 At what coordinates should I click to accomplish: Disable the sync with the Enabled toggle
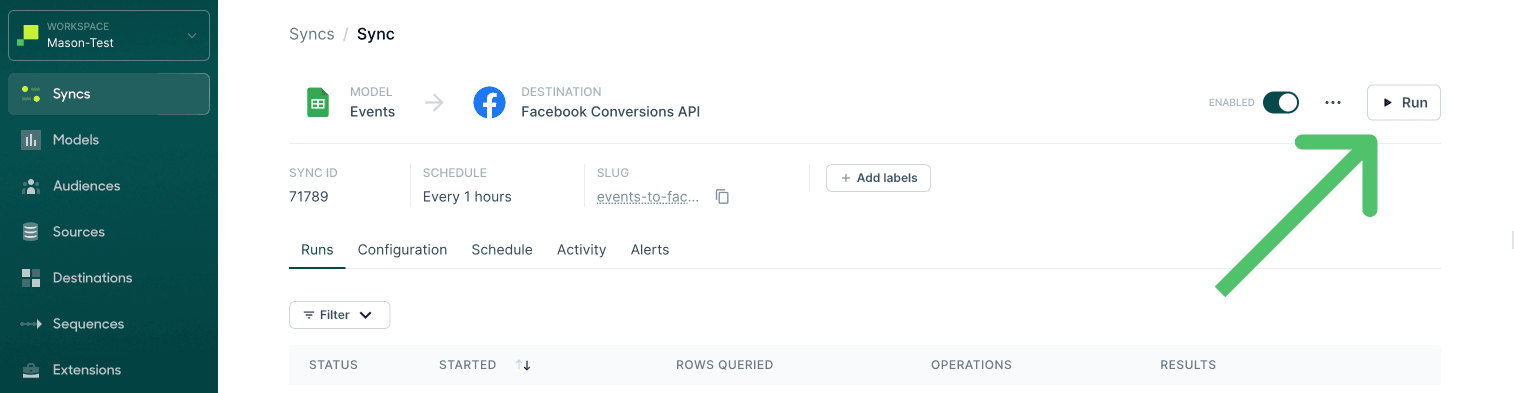1280,102
